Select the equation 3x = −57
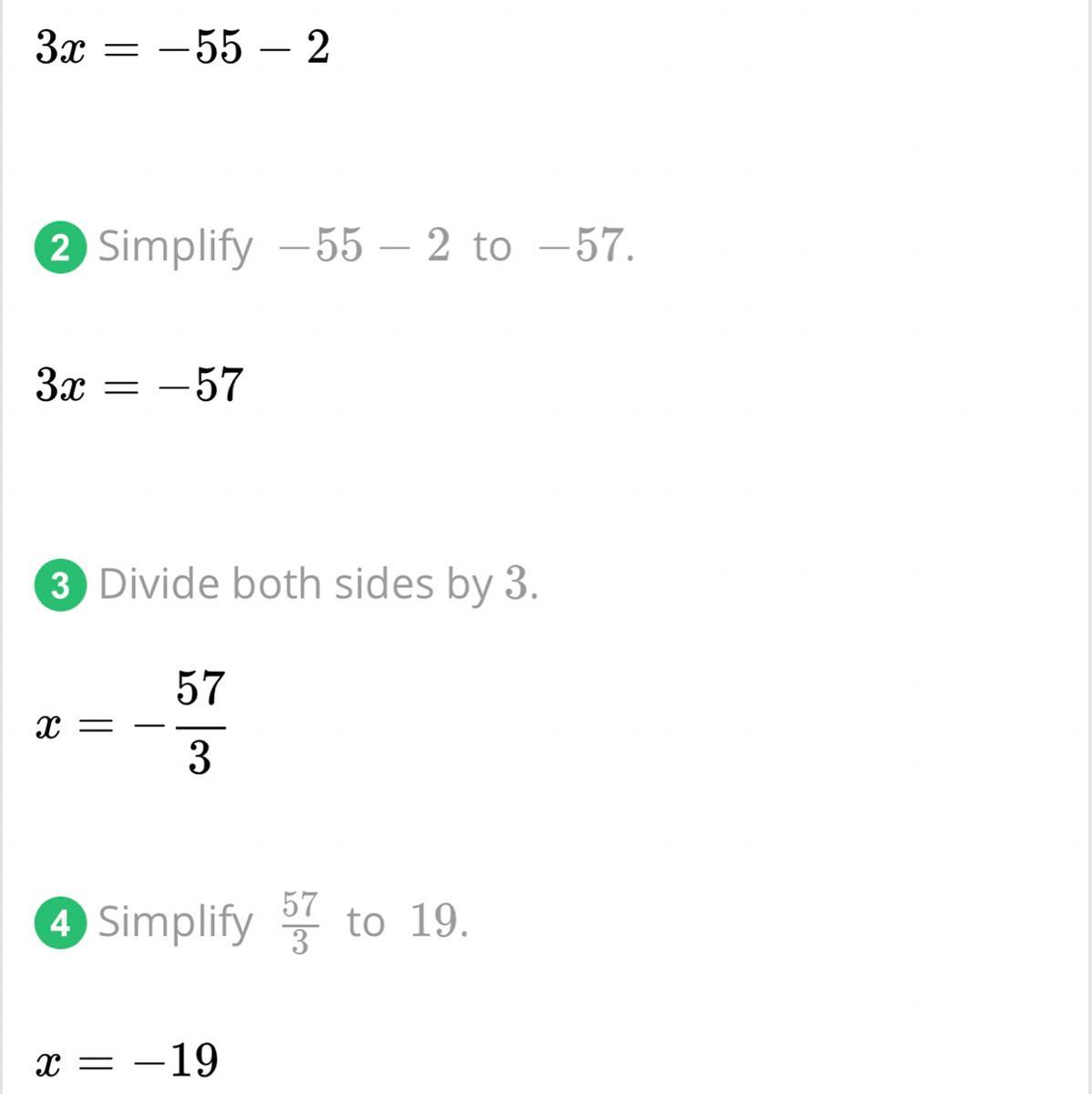This screenshot has height=1094, width=1092. 139,385
